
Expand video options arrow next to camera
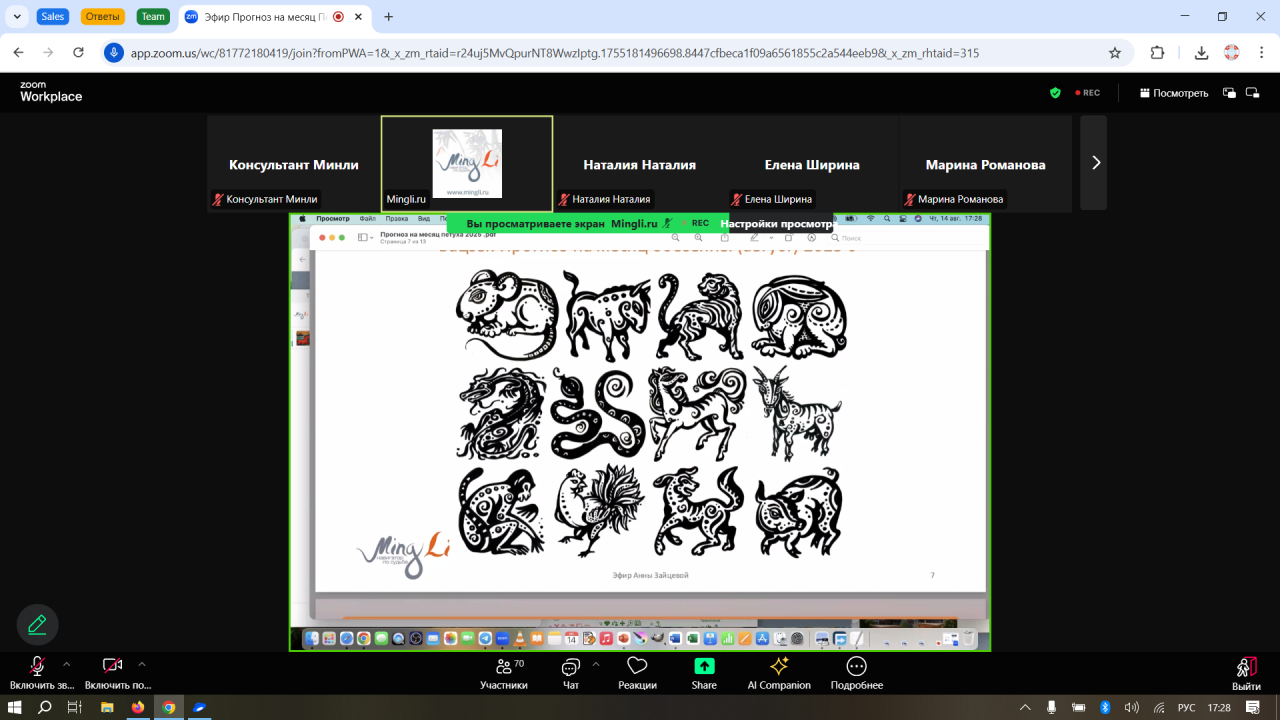point(142,663)
